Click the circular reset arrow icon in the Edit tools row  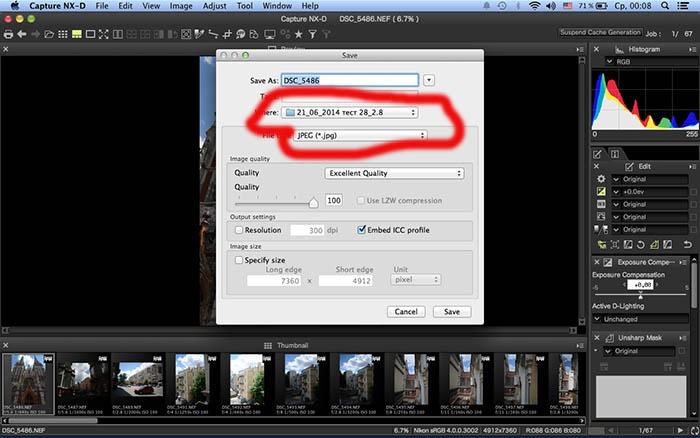pyautogui.click(x=641, y=244)
